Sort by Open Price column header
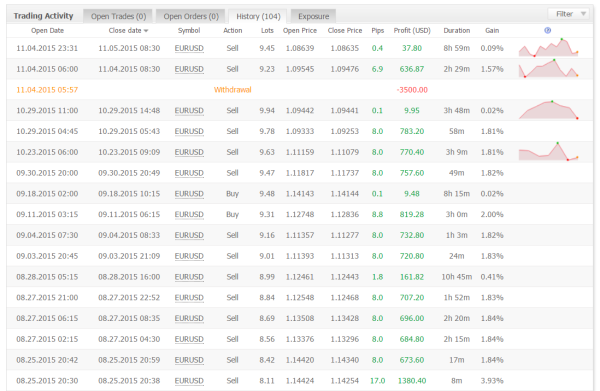600x391 pixels. (x=300, y=31)
